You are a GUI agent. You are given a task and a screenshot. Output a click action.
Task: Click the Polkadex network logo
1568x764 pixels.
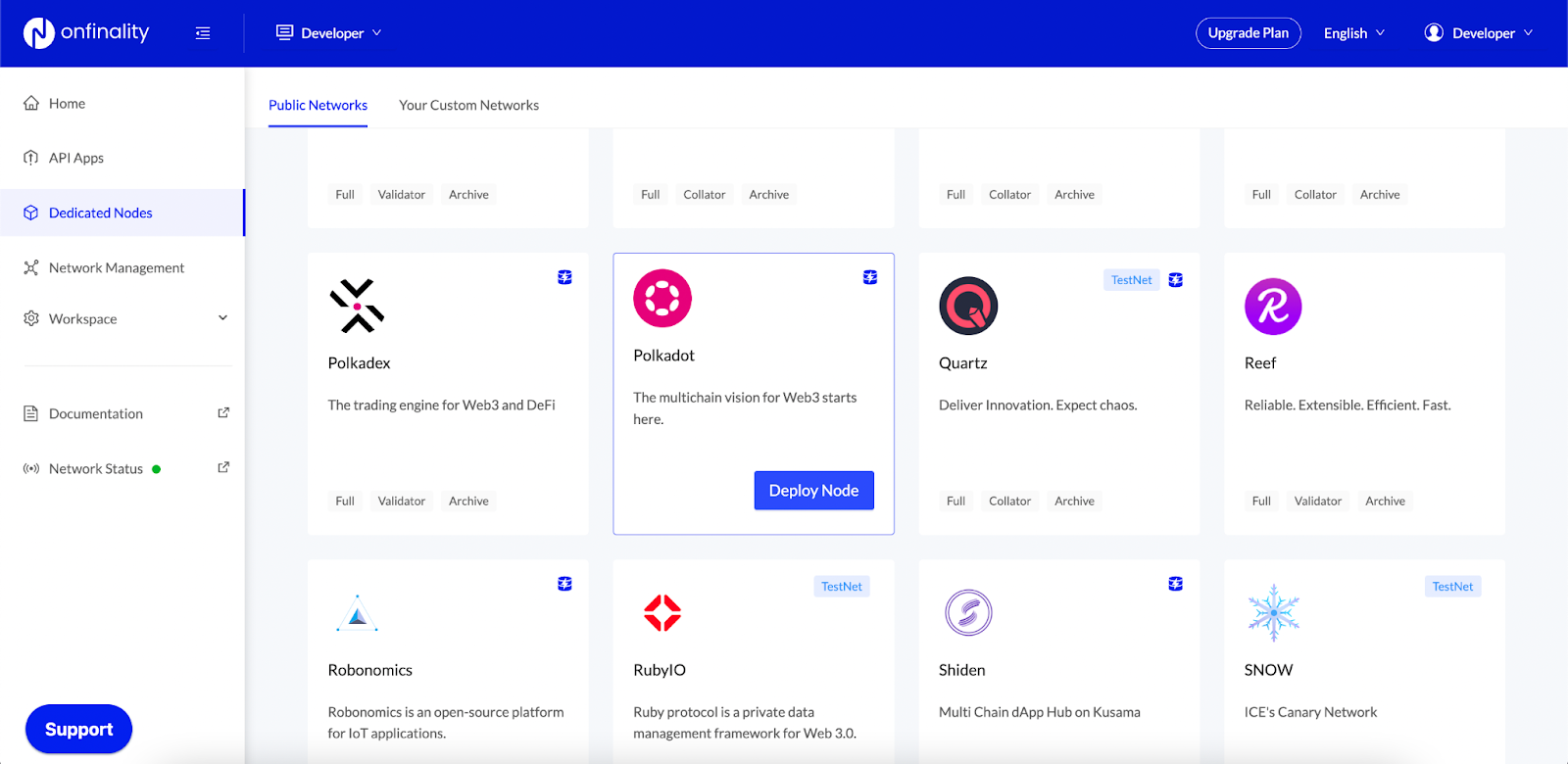[357, 306]
